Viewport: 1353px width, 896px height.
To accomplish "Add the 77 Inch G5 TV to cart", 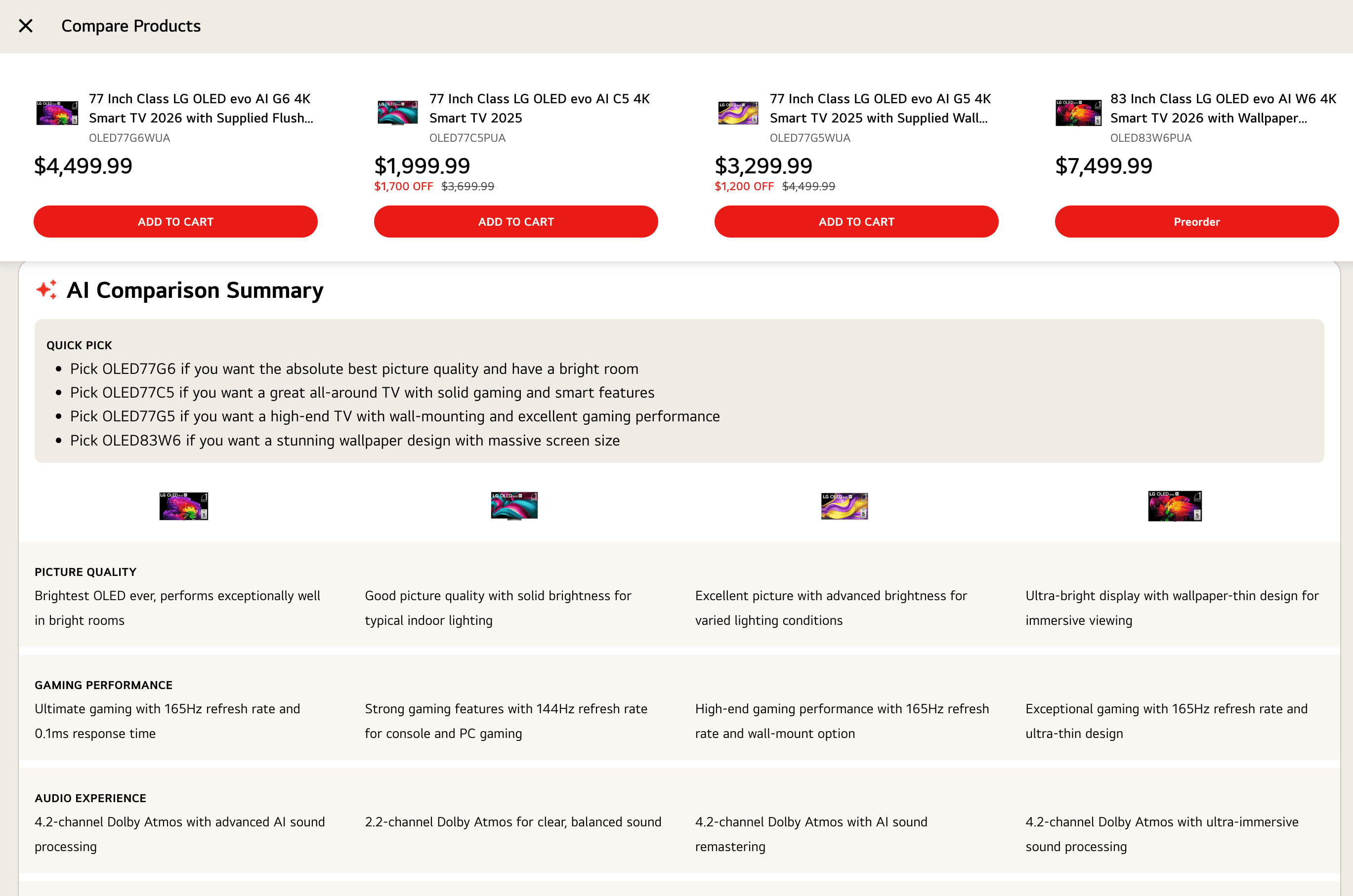I will (856, 222).
